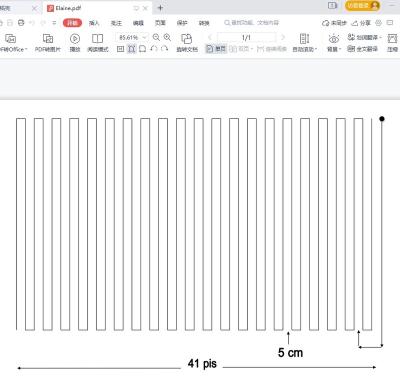Start the slideshow play icon

click(x=75, y=39)
